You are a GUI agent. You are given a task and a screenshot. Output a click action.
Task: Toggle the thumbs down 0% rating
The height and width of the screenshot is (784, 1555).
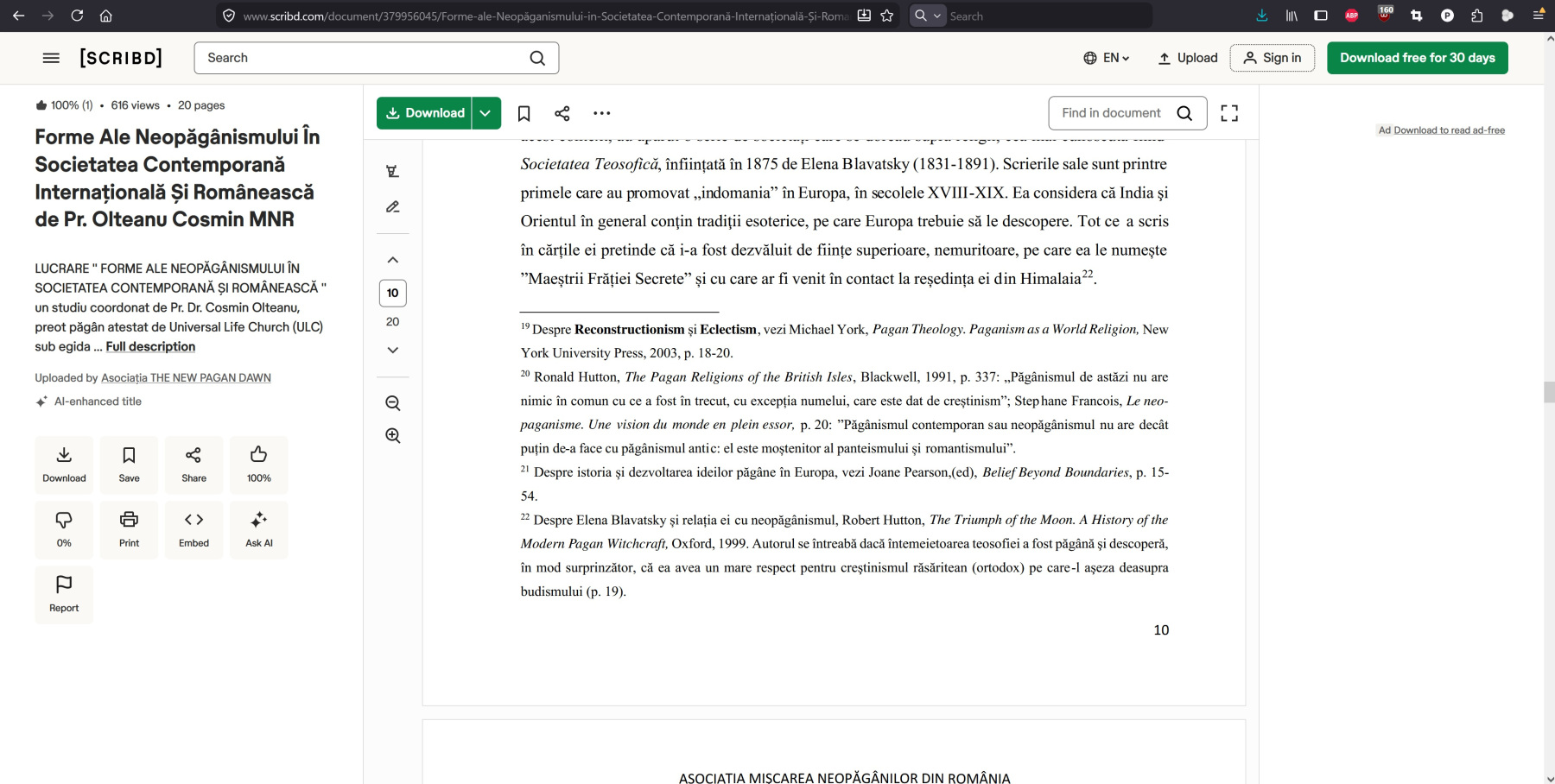pyautogui.click(x=64, y=529)
